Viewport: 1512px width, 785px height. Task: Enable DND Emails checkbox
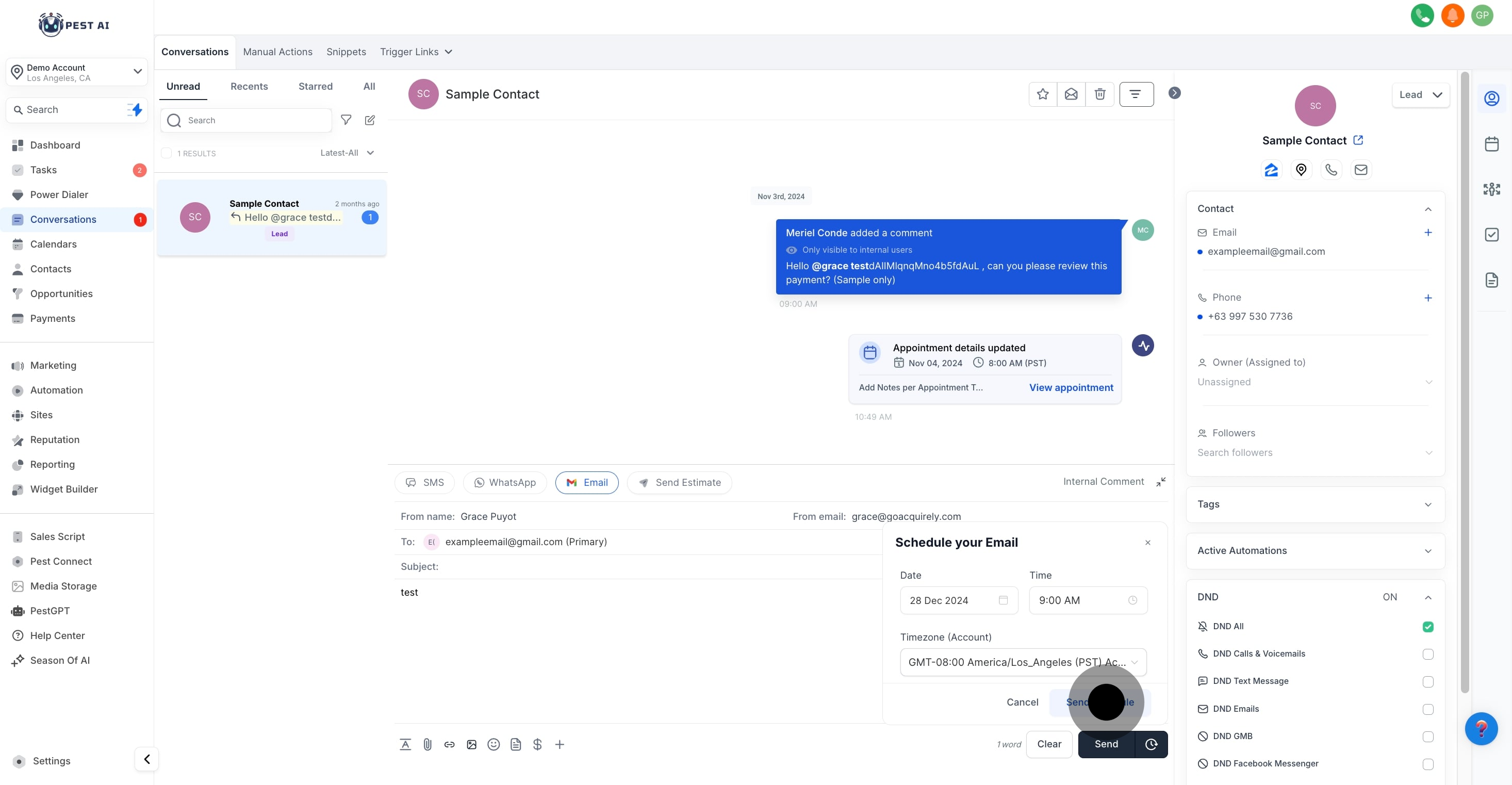pos(1427,709)
